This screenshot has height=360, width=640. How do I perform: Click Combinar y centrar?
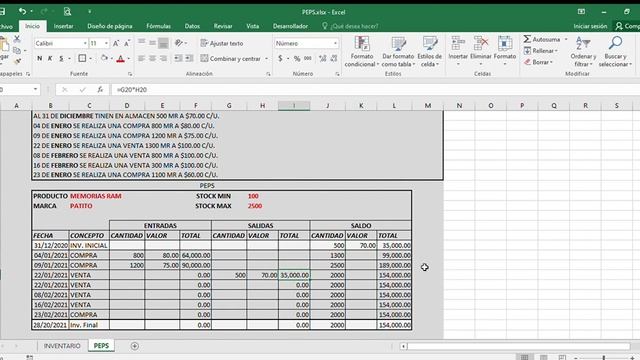click(231, 59)
